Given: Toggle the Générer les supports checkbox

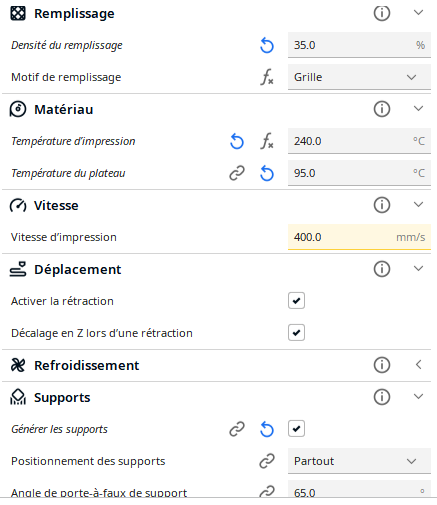Looking at the screenshot, I should pos(296,429).
